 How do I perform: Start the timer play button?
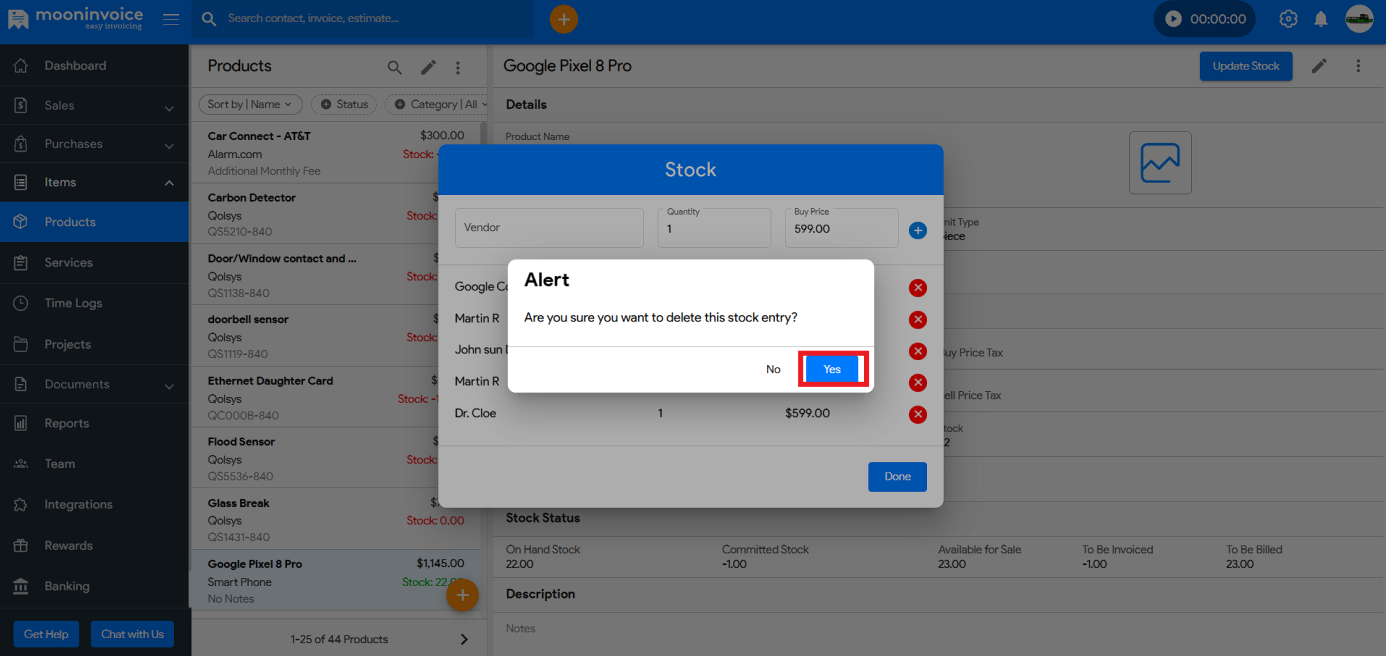coord(1174,19)
